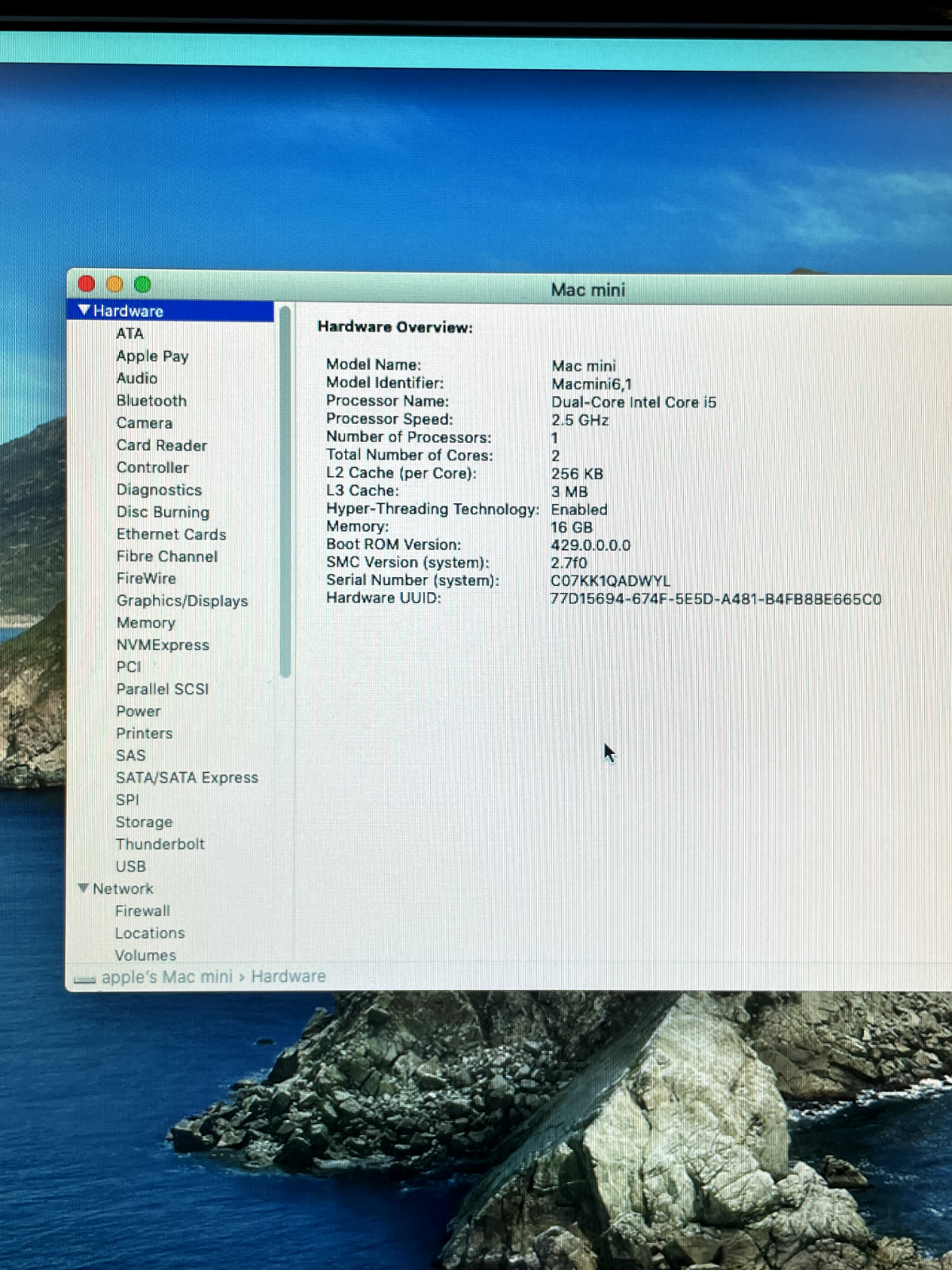Viewport: 952px width, 1270px height.
Task: Open the USB section
Action: pos(130,866)
